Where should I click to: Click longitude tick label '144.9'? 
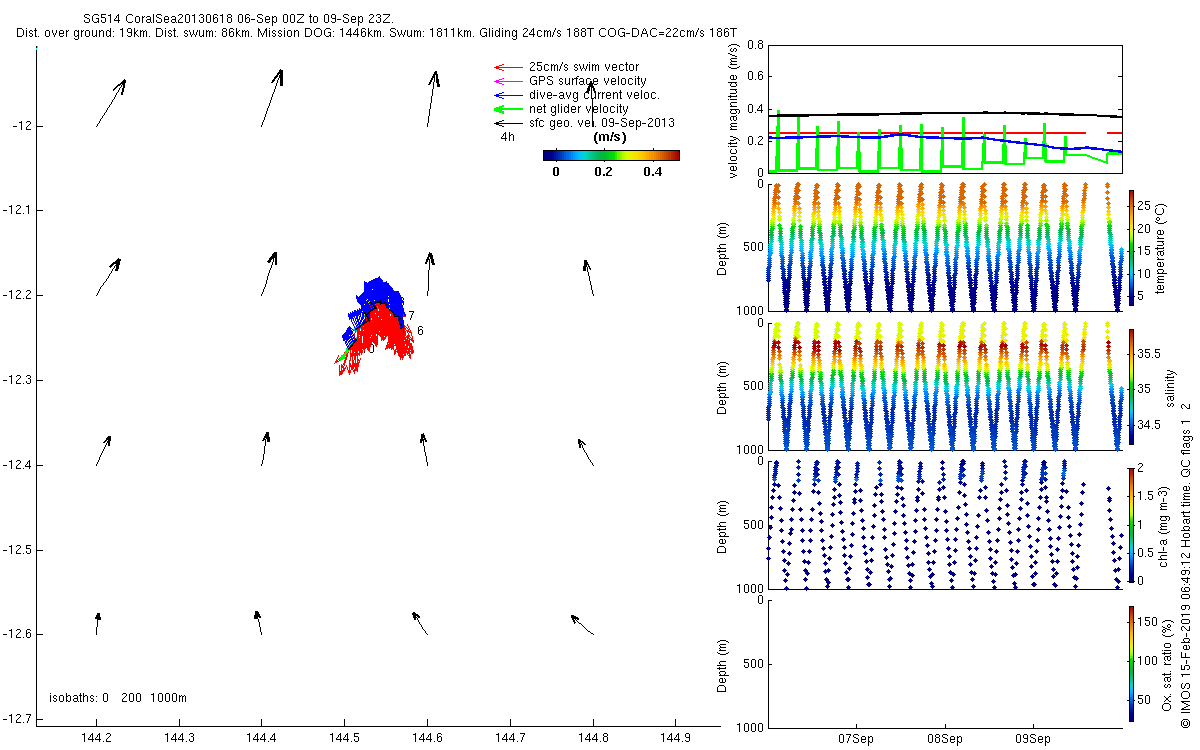click(x=676, y=739)
